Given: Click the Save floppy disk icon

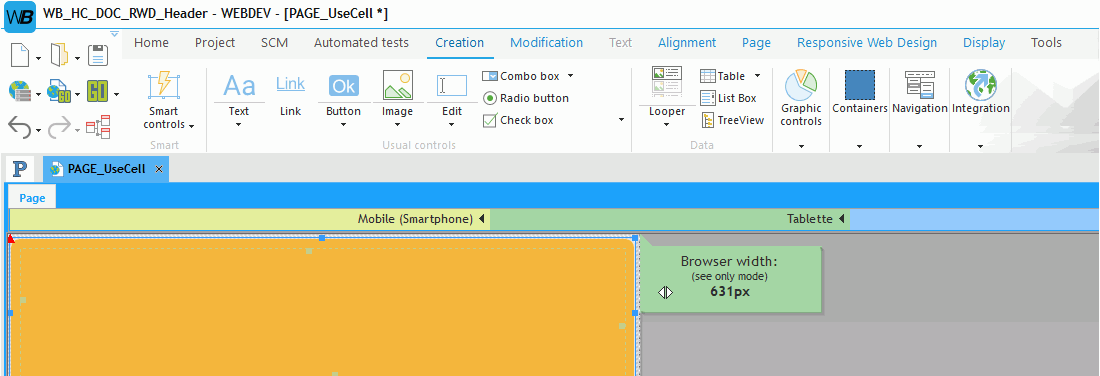Looking at the screenshot, I should pos(97,55).
